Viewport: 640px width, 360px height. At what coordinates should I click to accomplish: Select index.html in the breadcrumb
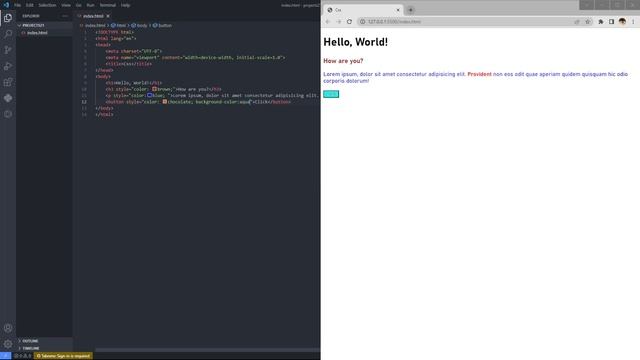pyautogui.click(x=95, y=25)
